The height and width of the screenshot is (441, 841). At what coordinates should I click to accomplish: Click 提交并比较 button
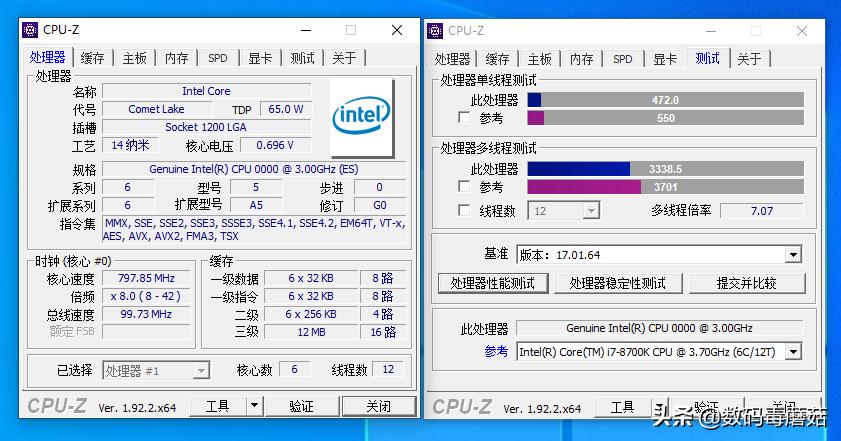[747, 283]
